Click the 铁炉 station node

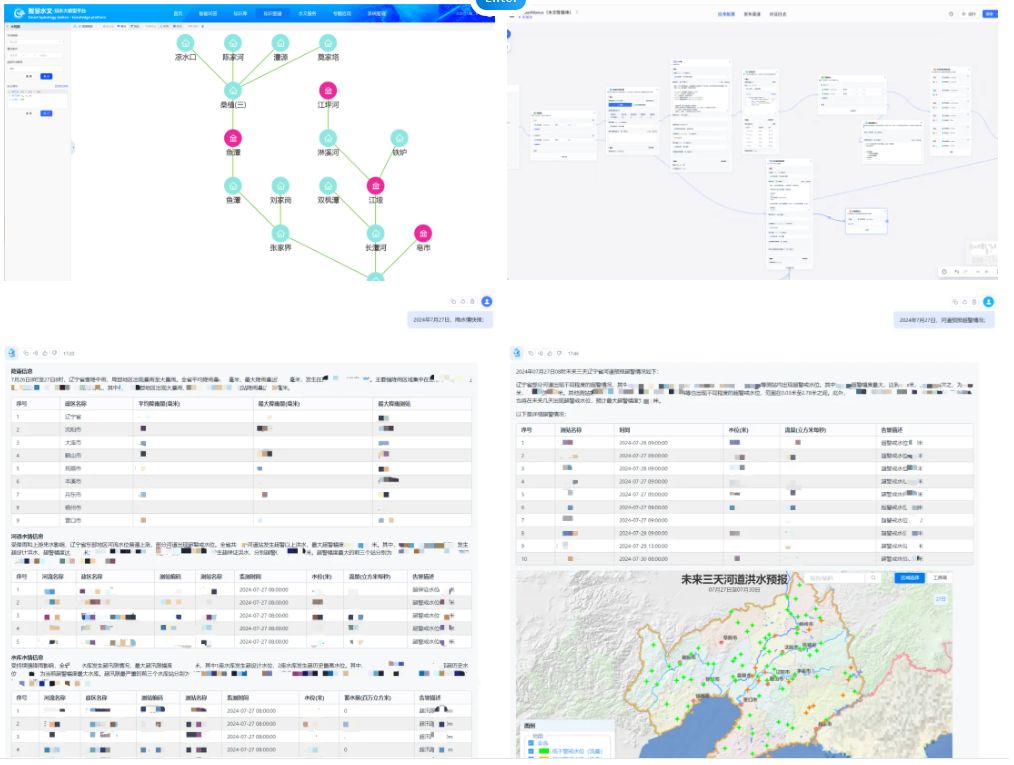click(400, 138)
